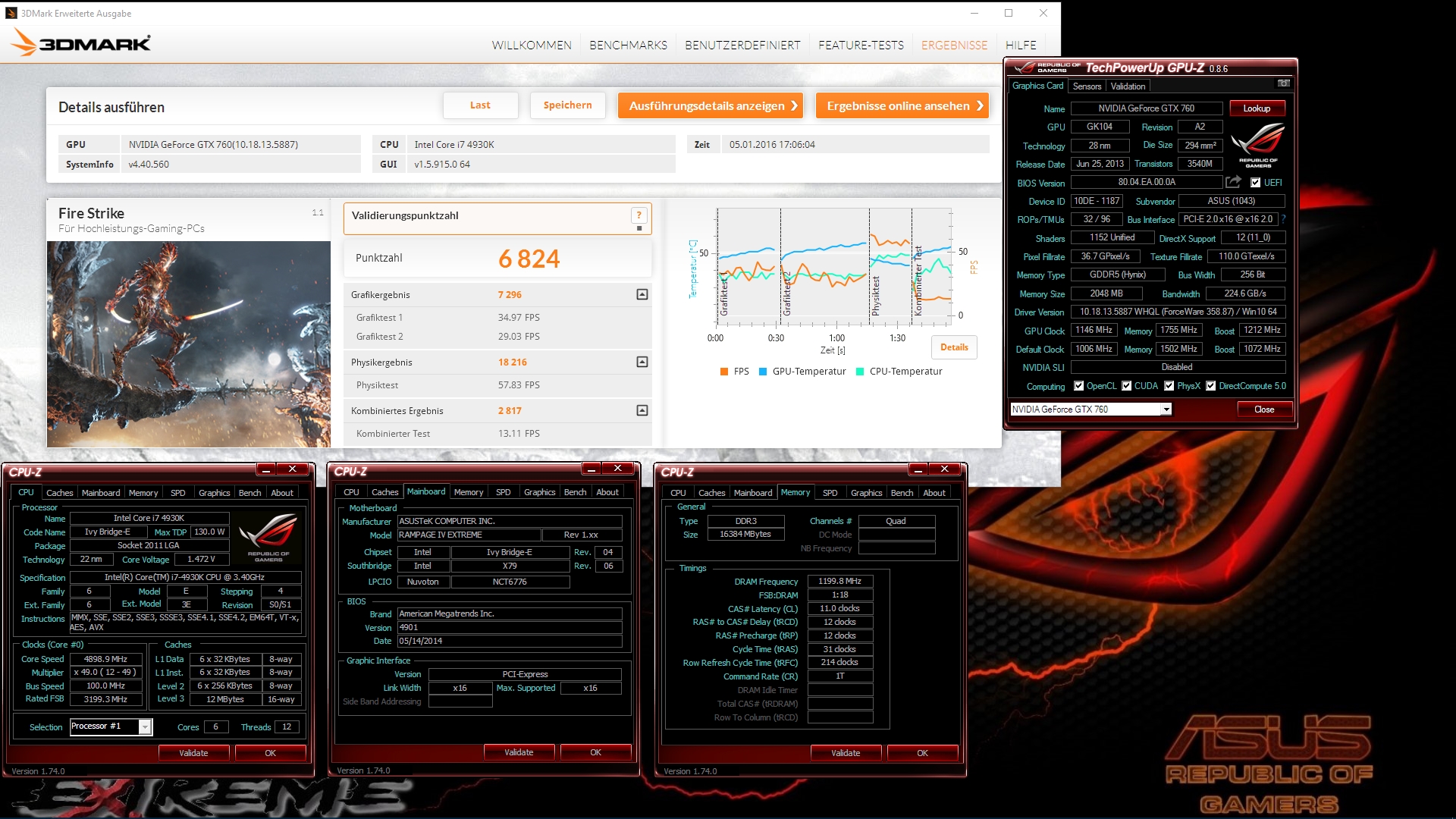Collapse the Kombiniertes Ergebnis section
Image resolution: width=1456 pixels, height=819 pixels.
tap(642, 410)
